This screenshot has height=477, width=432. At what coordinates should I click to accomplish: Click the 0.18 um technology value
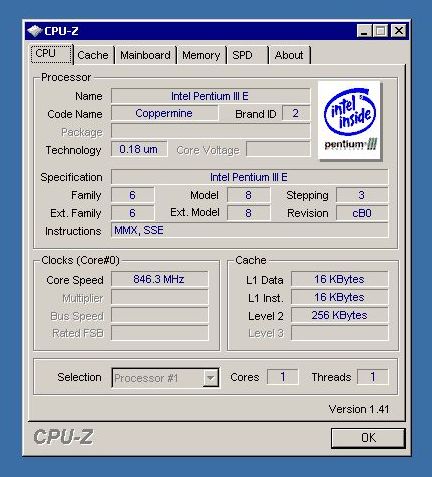(139, 149)
